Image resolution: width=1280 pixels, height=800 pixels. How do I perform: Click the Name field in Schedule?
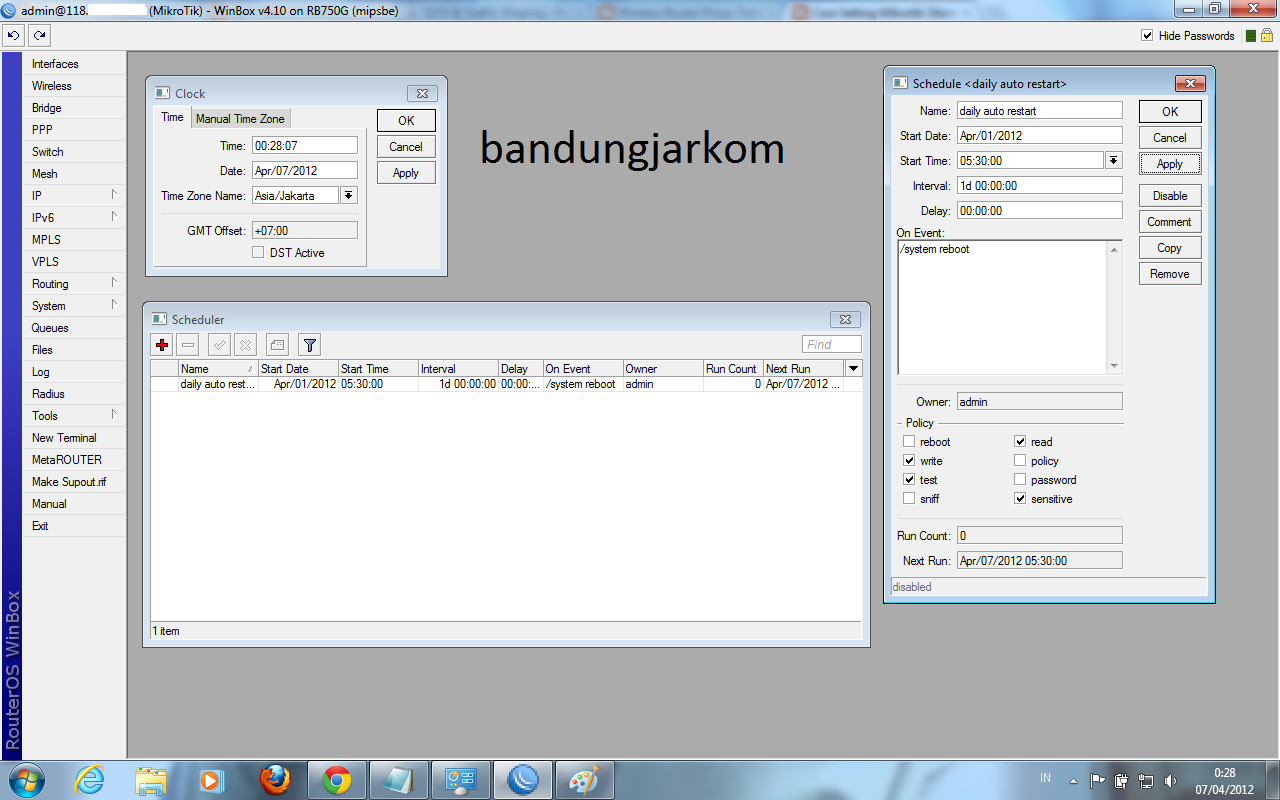[1040, 111]
